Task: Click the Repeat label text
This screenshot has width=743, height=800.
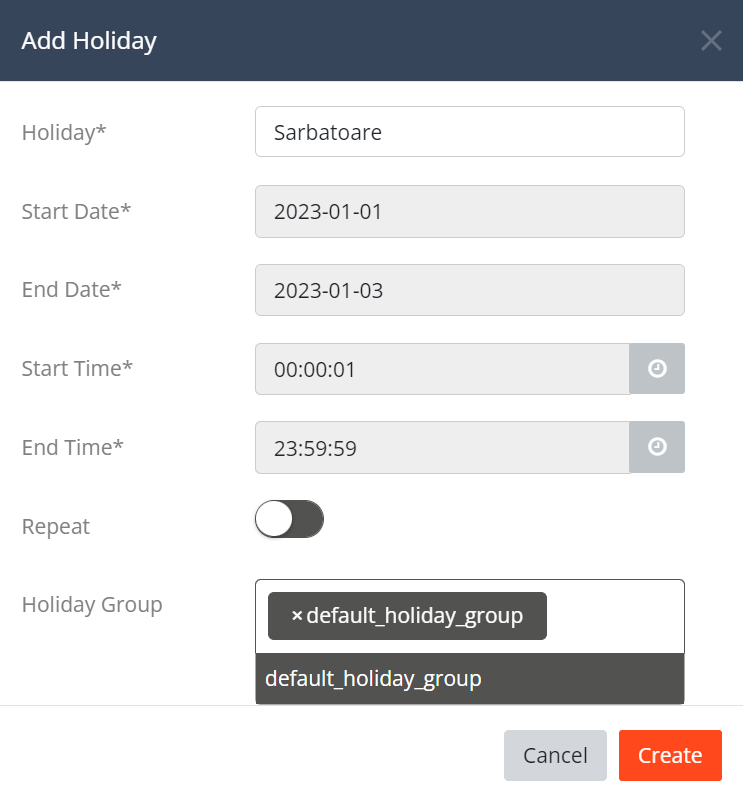Action: pos(56,527)
